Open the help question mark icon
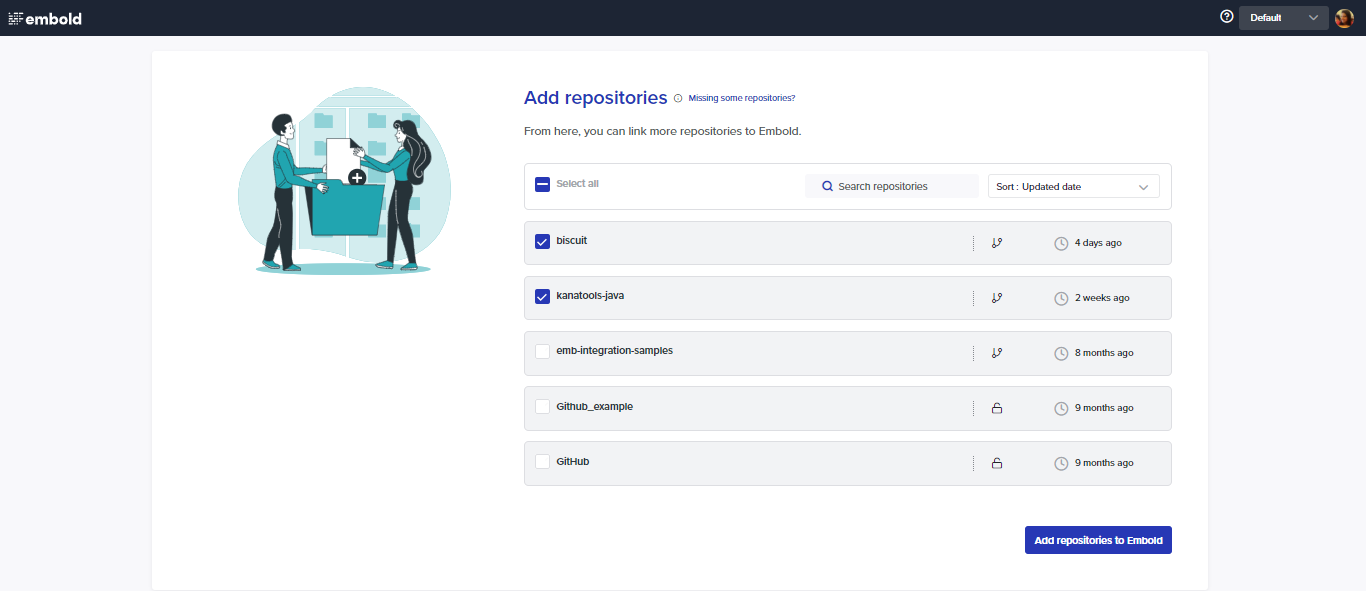Screen dimensions: 1366x591 (1227, 16)
